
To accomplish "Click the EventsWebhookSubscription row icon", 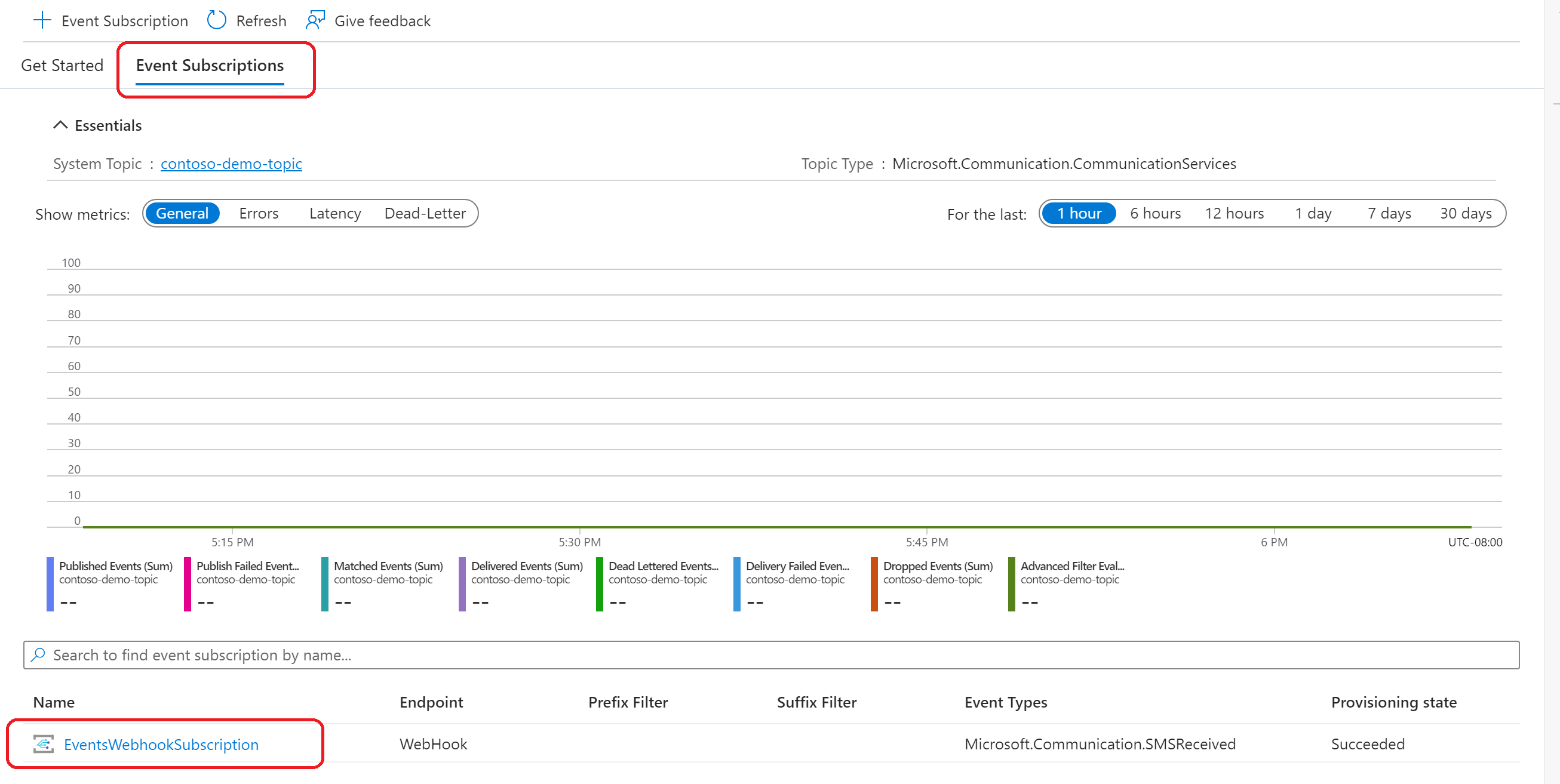I will click(x=44, y=744).
